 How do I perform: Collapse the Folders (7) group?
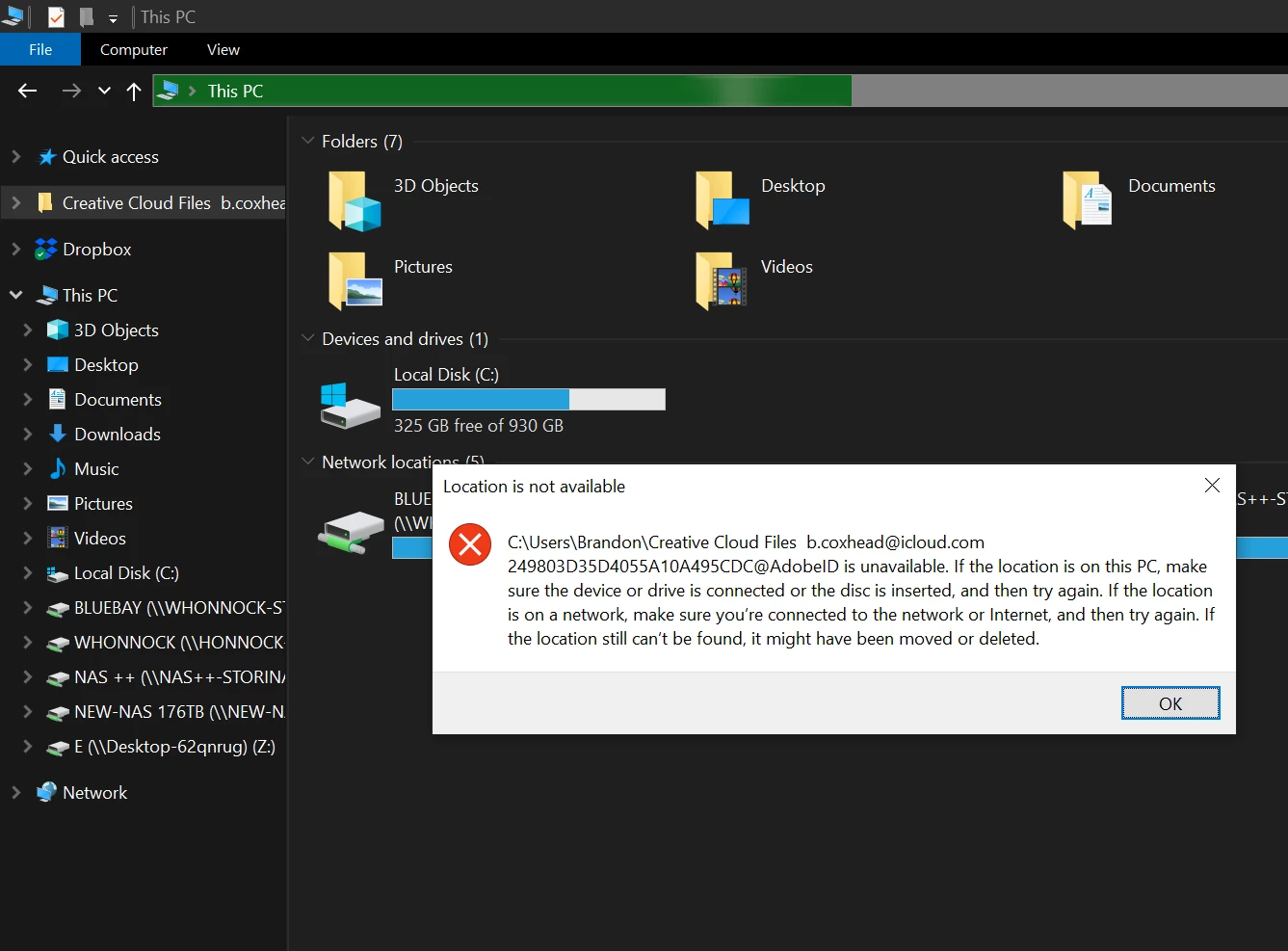point(308,141)
